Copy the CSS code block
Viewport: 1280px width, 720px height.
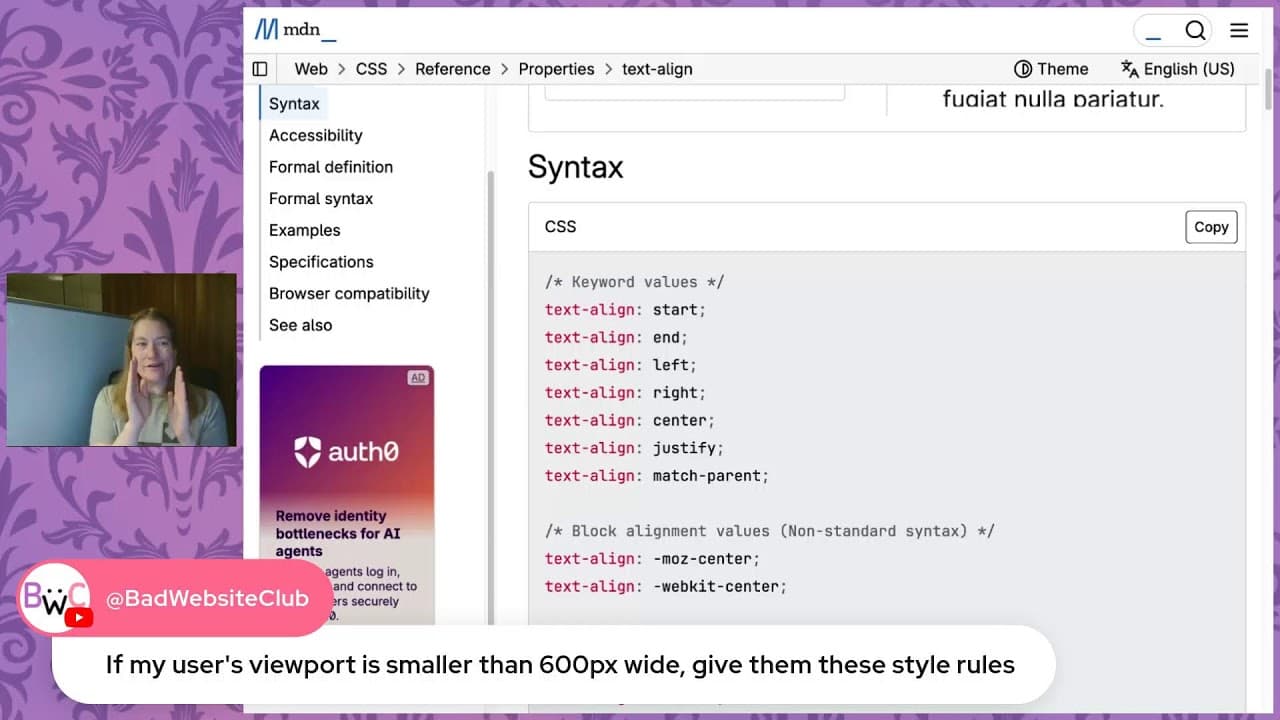click(1211, 227)
